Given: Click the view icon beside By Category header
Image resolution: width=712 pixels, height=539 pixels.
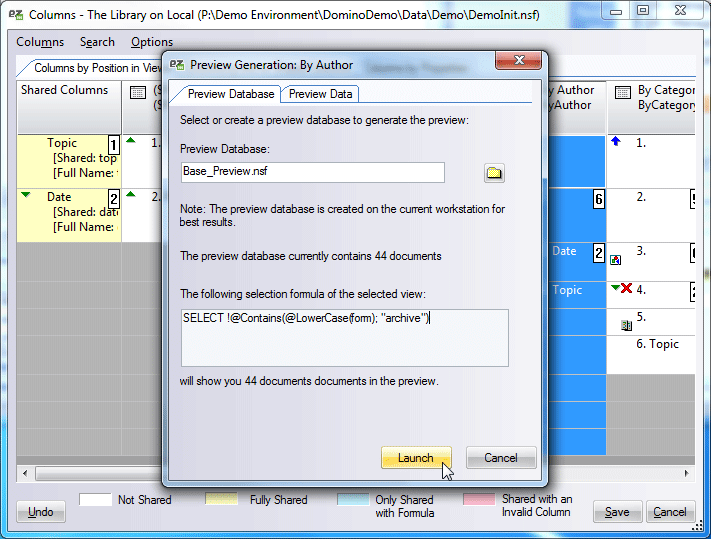Looking at the screenshot, I should pos(623,93).
